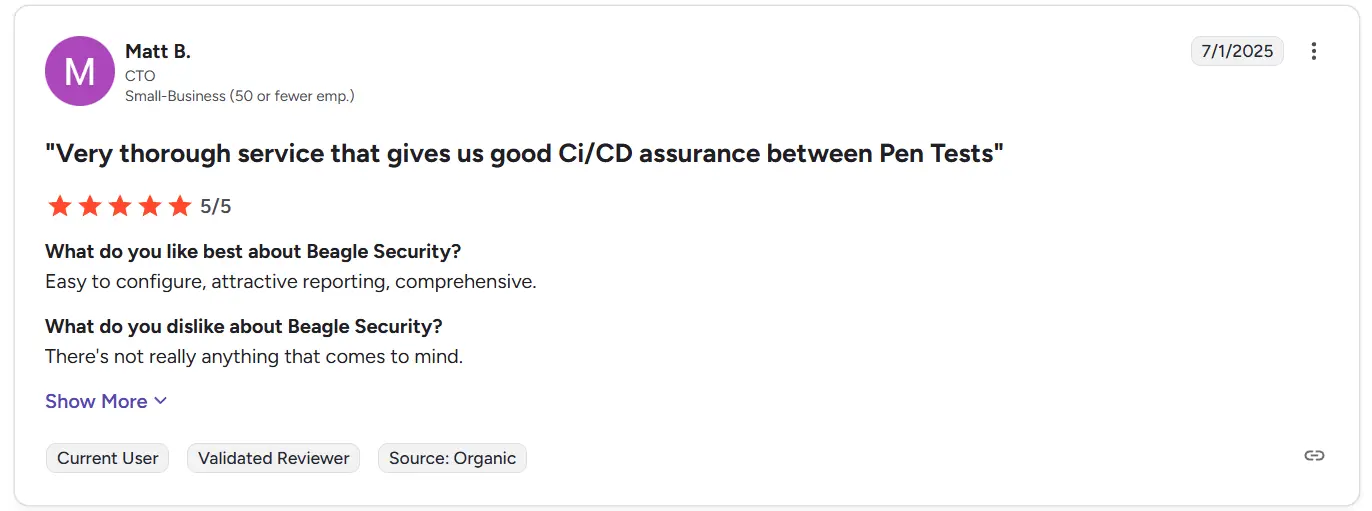The width and height of the screenshot is (1372, 511).
Task: Click the fourth orange rating star
Action: [x=150, y=206]
